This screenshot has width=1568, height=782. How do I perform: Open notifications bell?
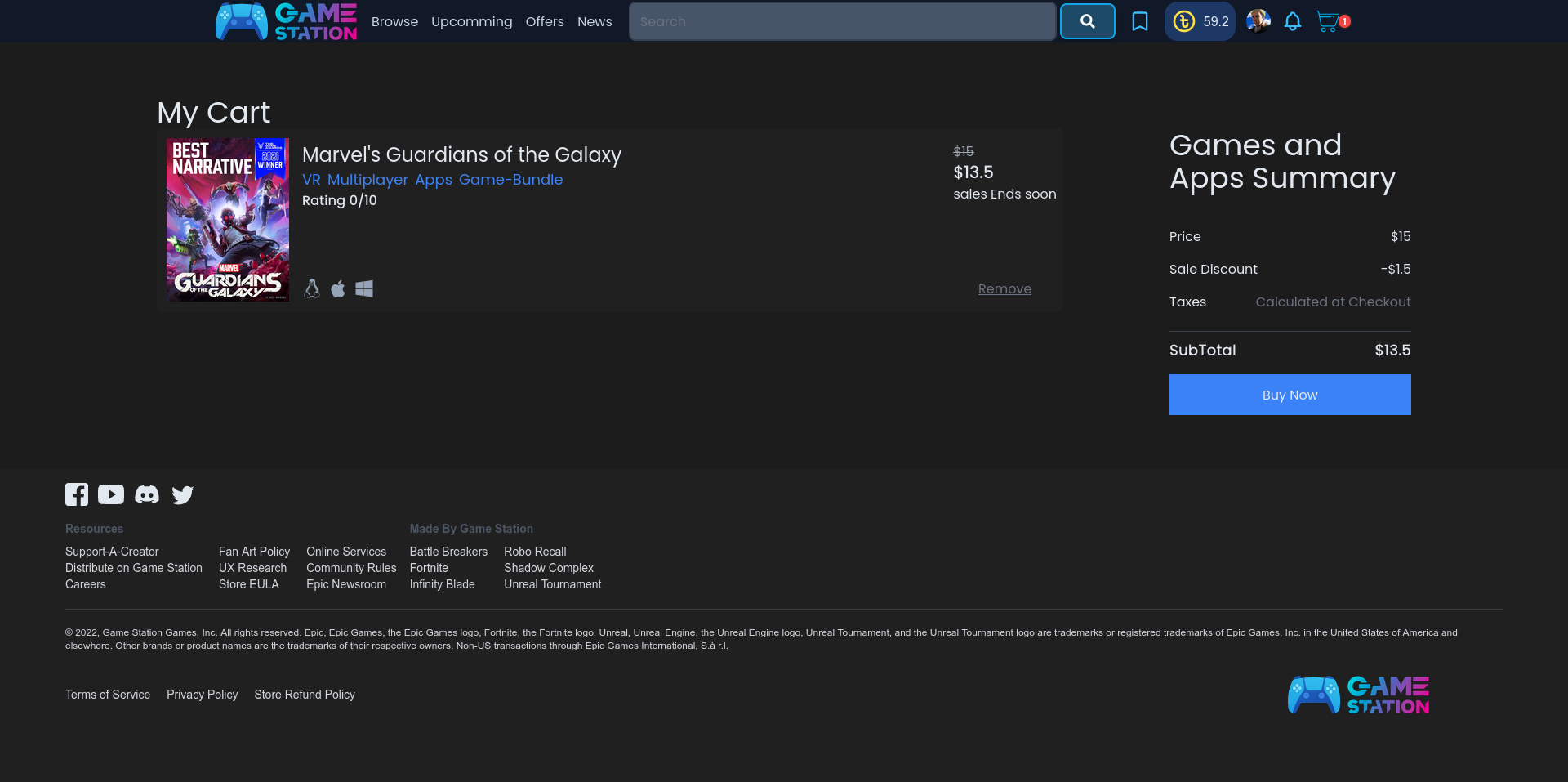[x=1292, y=21]
